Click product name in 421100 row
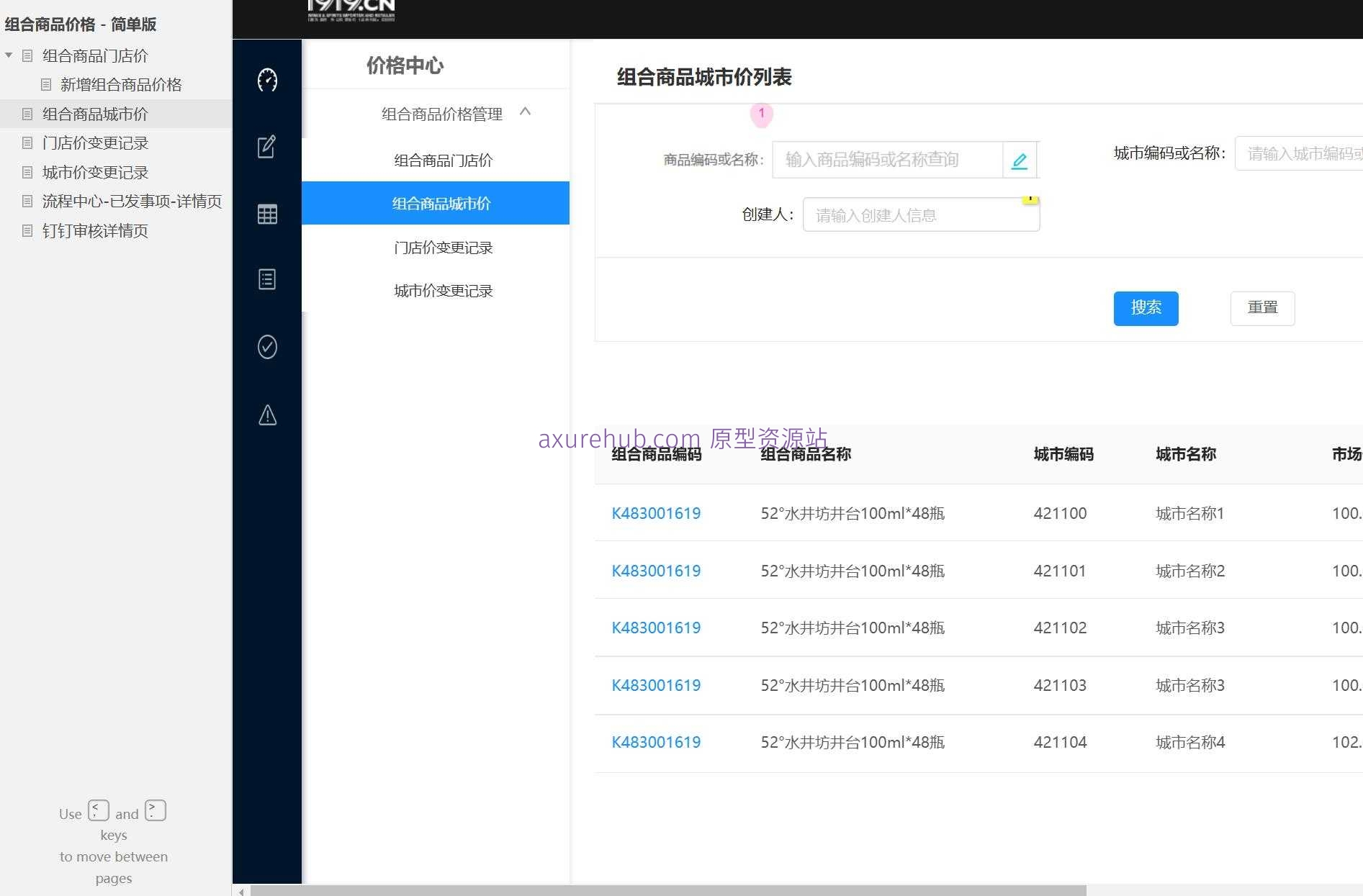The width and height of the screenshot is (1363, 896). [853, 513]
